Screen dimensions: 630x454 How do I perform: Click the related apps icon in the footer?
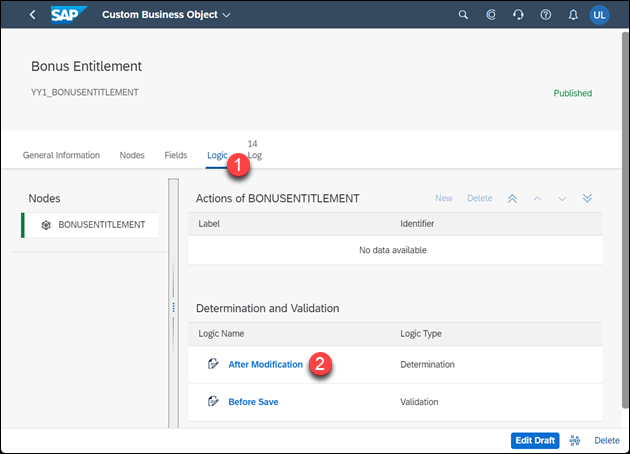[575, 441]
